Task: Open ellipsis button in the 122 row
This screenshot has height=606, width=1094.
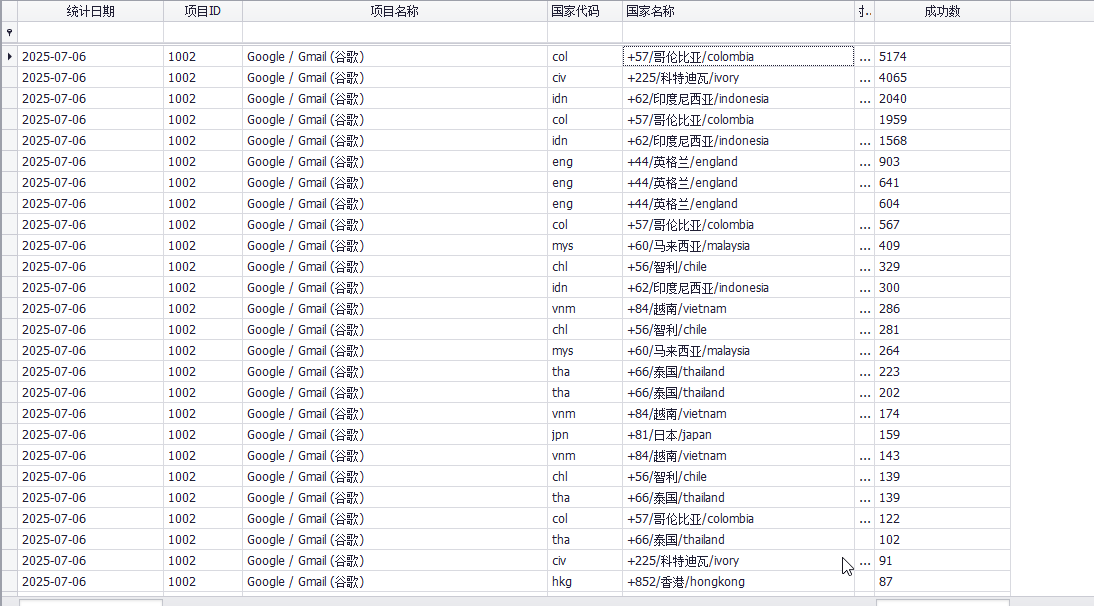Action: [864, 519]
